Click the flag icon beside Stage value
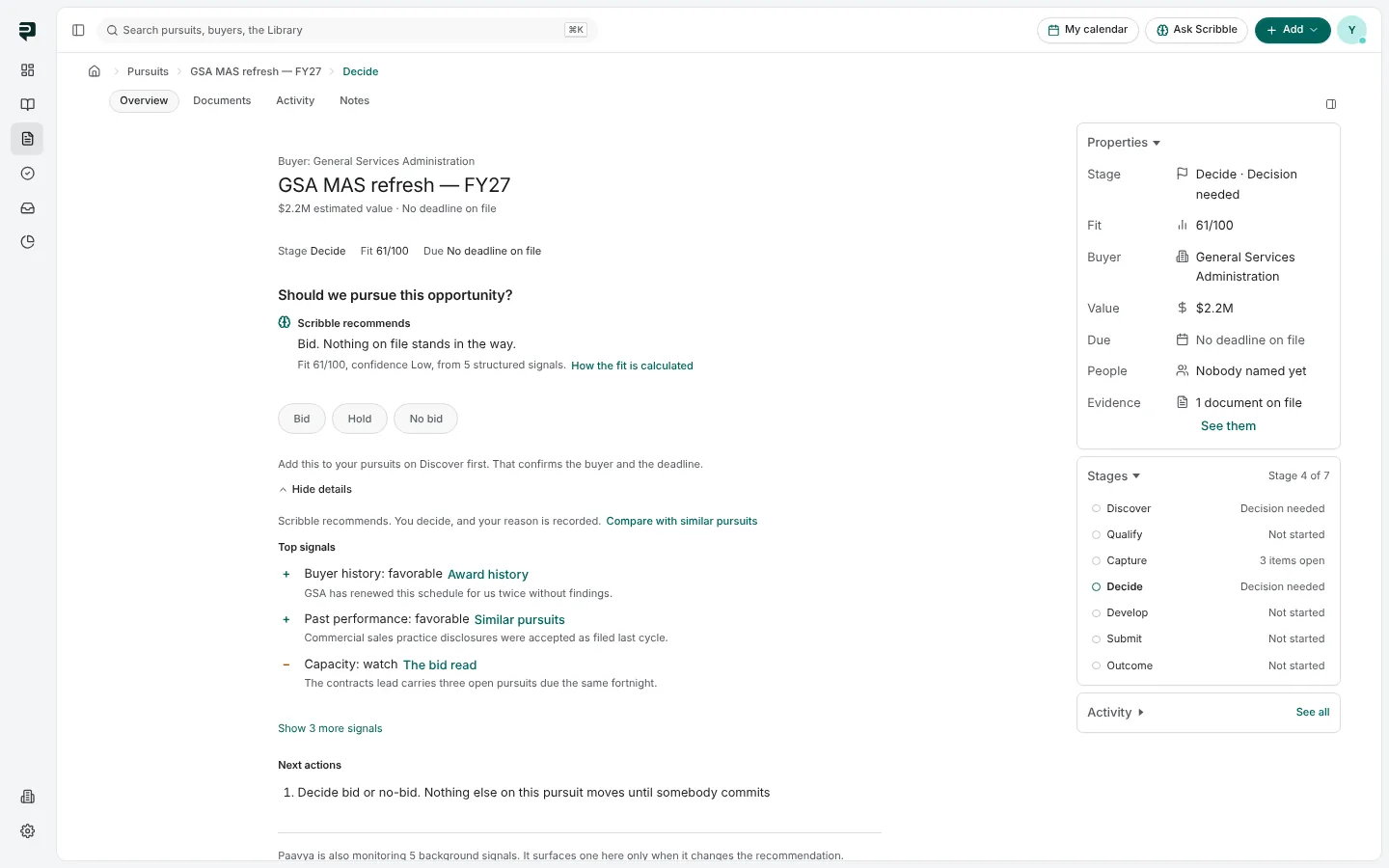 pos(1182,174)
